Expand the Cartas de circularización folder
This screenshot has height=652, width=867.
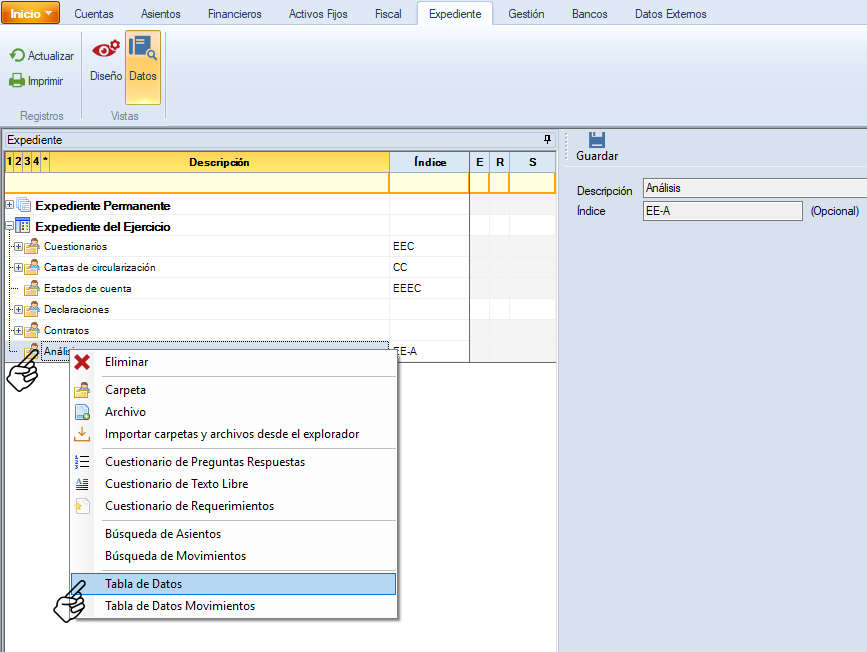18,267
